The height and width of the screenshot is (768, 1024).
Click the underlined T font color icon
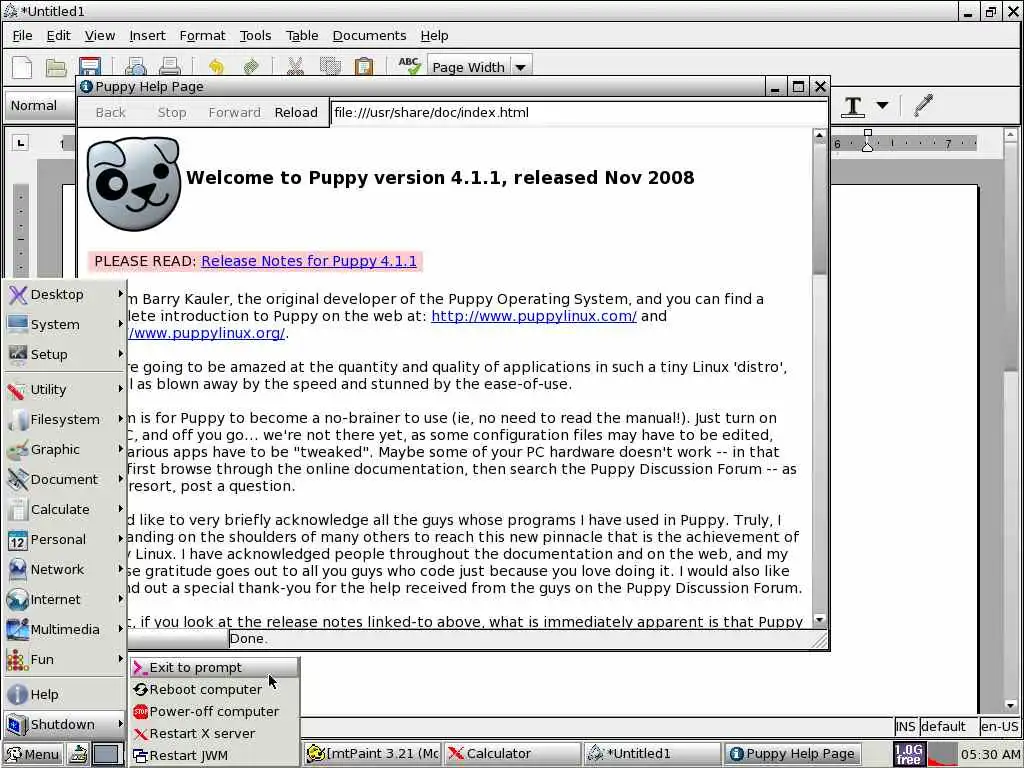tap(853, 106)
